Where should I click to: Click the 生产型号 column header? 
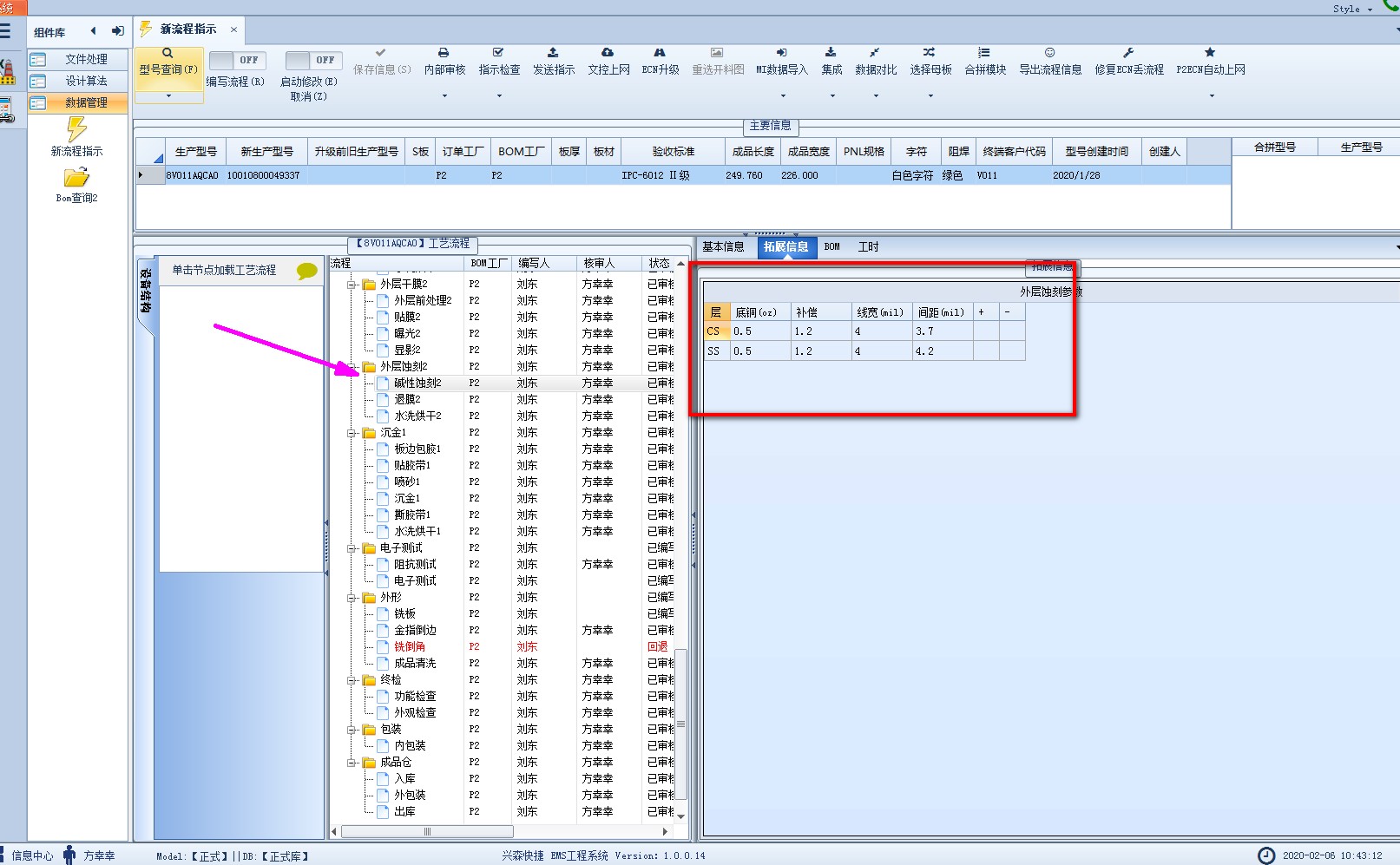tap(195, 151)
